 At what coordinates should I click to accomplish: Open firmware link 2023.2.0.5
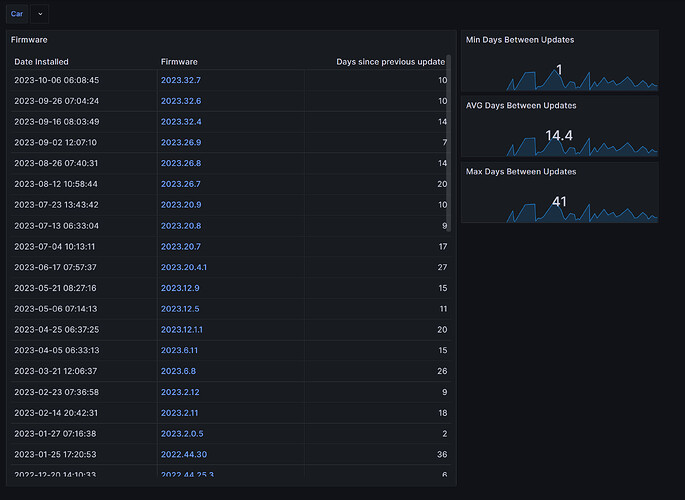click(182, 434)
